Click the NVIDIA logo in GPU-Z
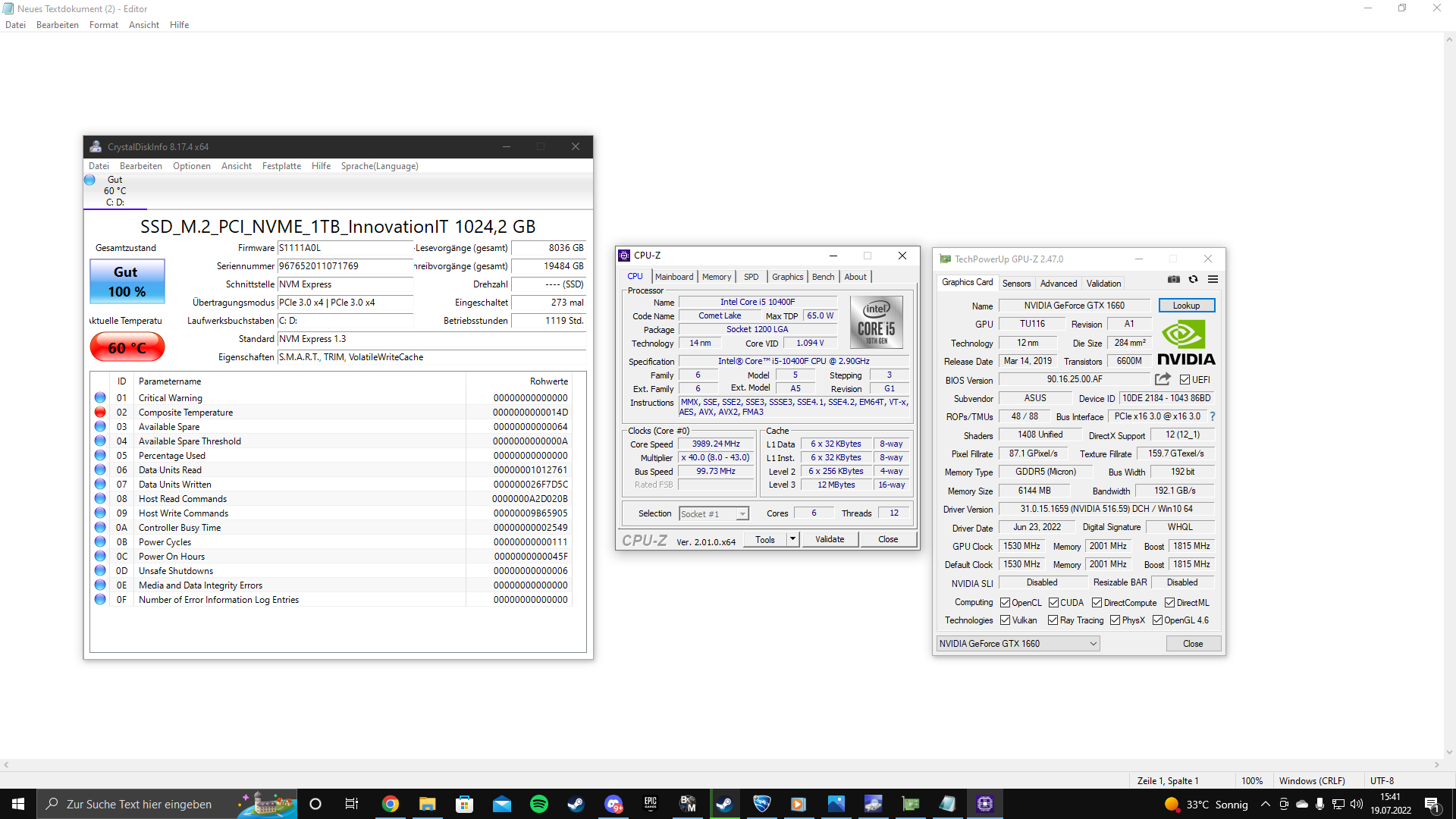Screen dimensions: 1456x819 1186,343
